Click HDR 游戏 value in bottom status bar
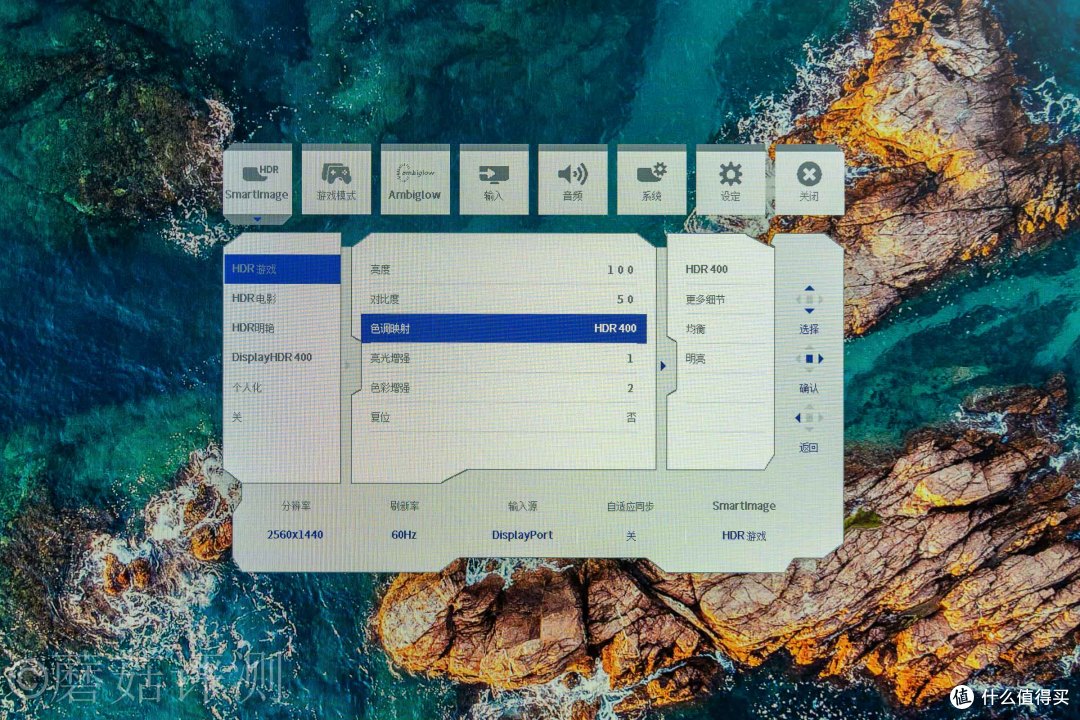 pyautogui.click(x=744, y=535)
